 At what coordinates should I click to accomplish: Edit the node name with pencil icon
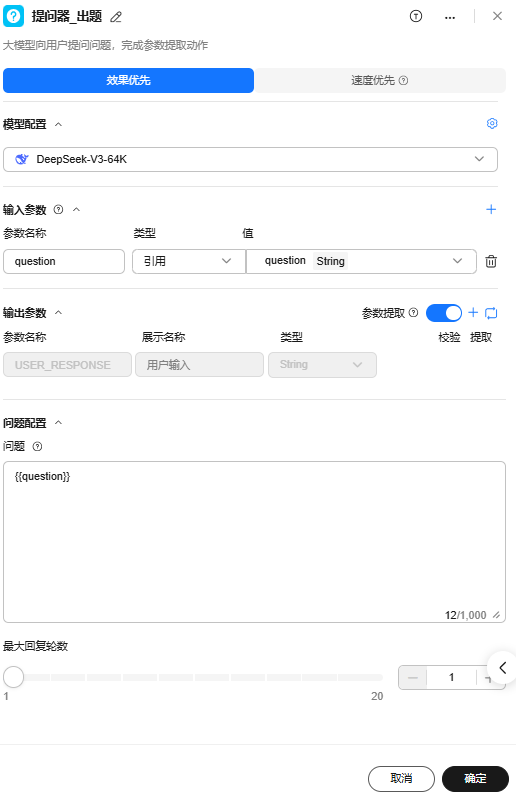coord(116,17)
